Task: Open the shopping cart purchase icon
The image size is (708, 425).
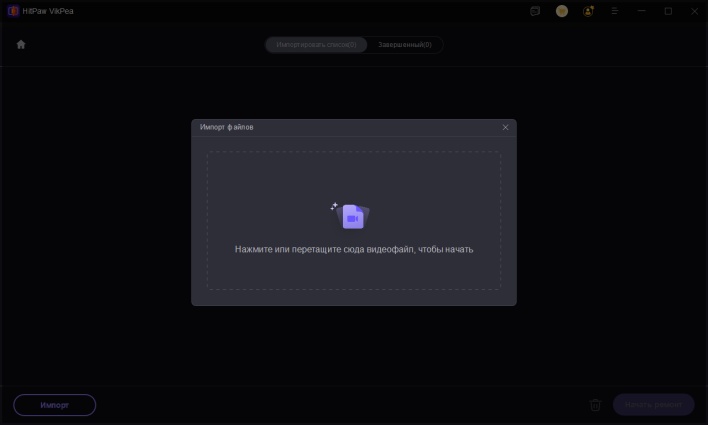Action: [562, 11]
